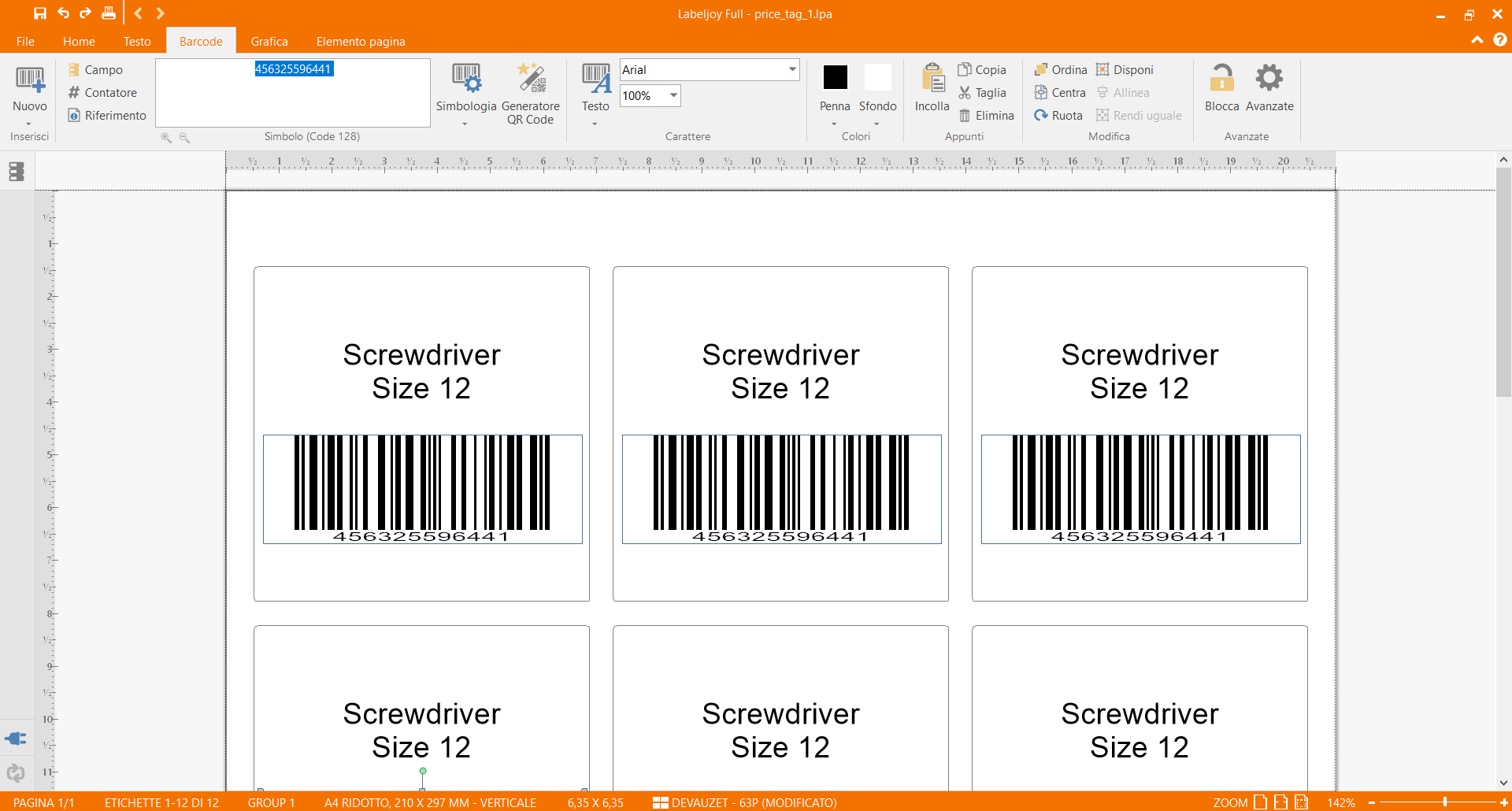Click Rendi uguale to equalize size
Image resolution: width=1512 pixels, height=811 pixels.
(x=1139, y=116)
